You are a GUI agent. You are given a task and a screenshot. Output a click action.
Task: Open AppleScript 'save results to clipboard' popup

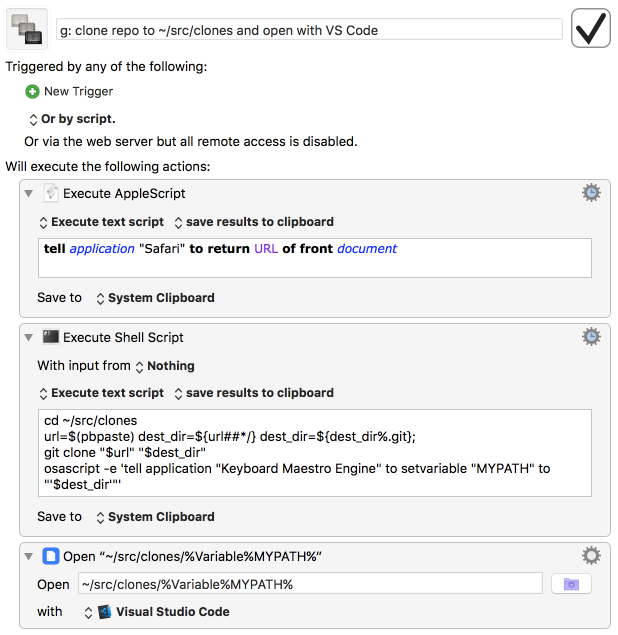pyautogui.click(x=253, y=222)
